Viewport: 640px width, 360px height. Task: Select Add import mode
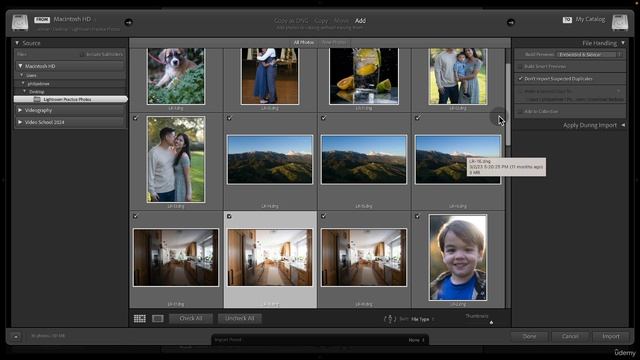pos(360,20)
